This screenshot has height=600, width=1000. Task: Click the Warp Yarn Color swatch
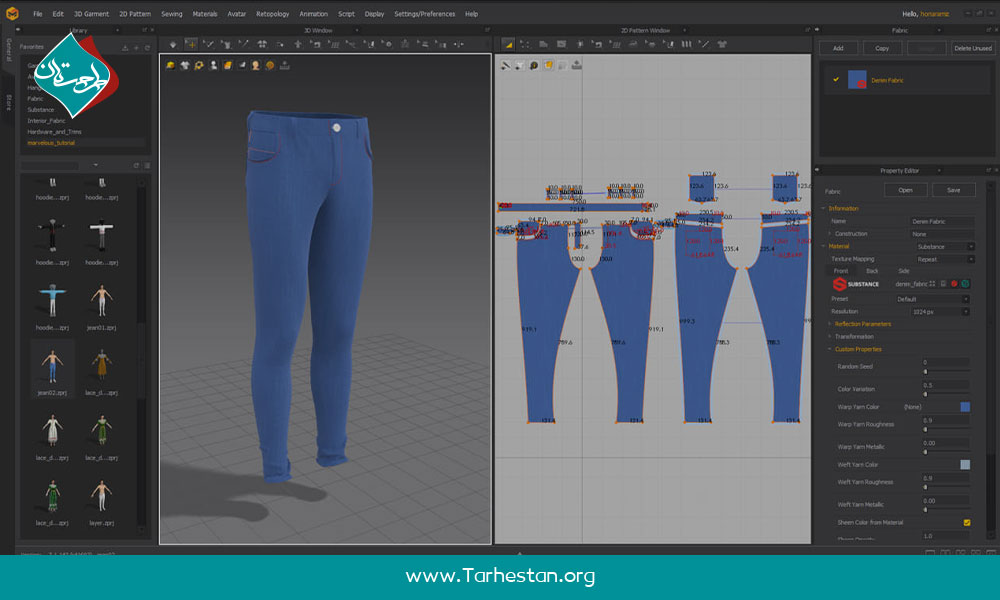click(x=964, y=406)
